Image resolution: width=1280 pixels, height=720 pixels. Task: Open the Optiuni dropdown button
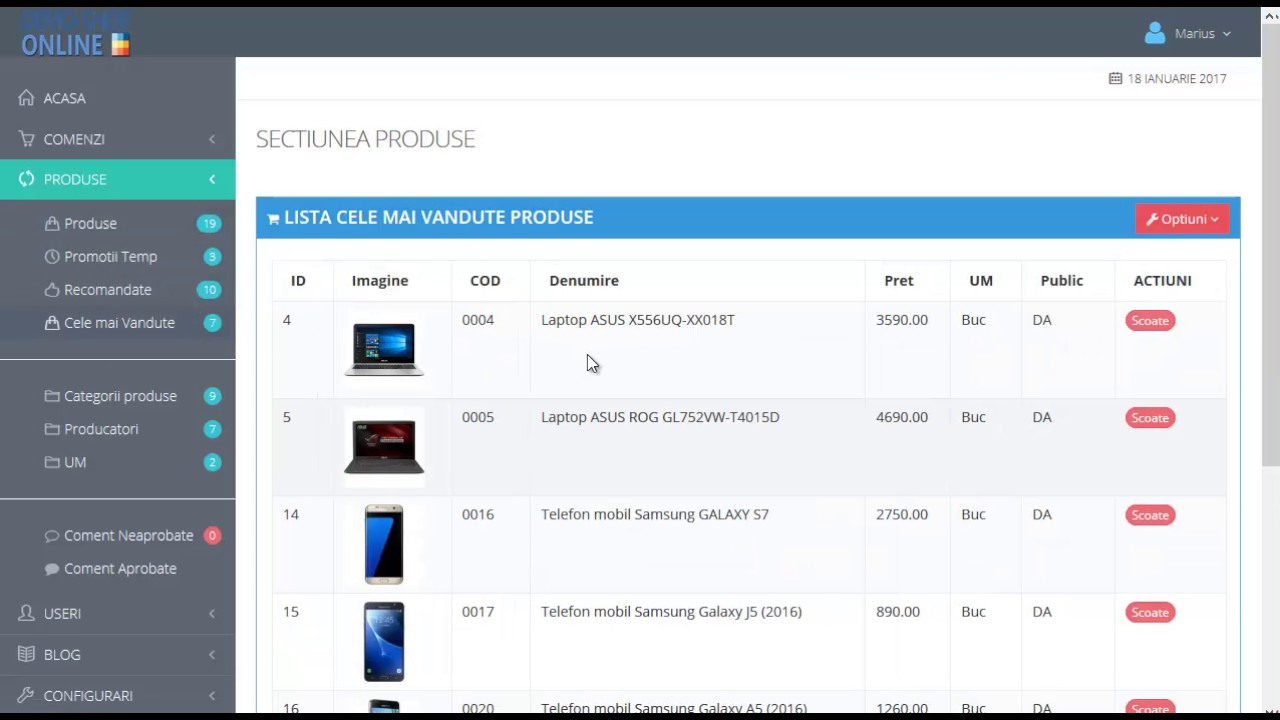[1182, 219]
